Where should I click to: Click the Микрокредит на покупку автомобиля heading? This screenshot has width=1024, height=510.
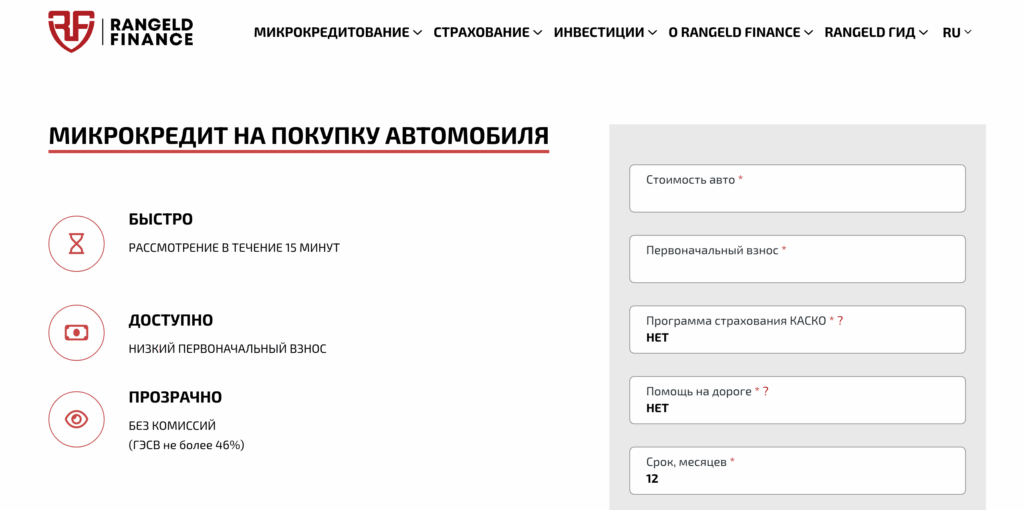click(x=298, y=136)
